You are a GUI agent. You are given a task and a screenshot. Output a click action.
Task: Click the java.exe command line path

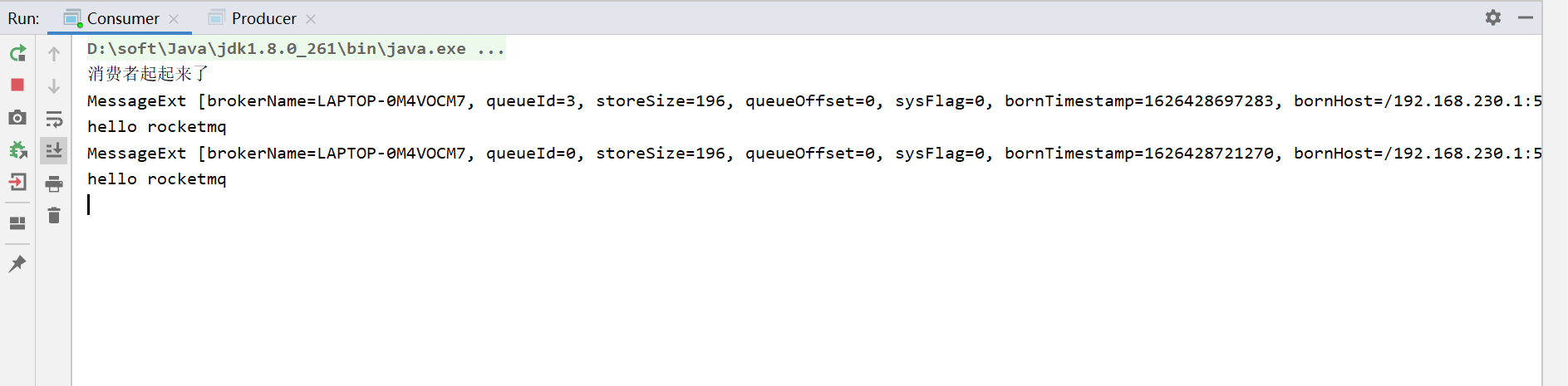point(276,49)
